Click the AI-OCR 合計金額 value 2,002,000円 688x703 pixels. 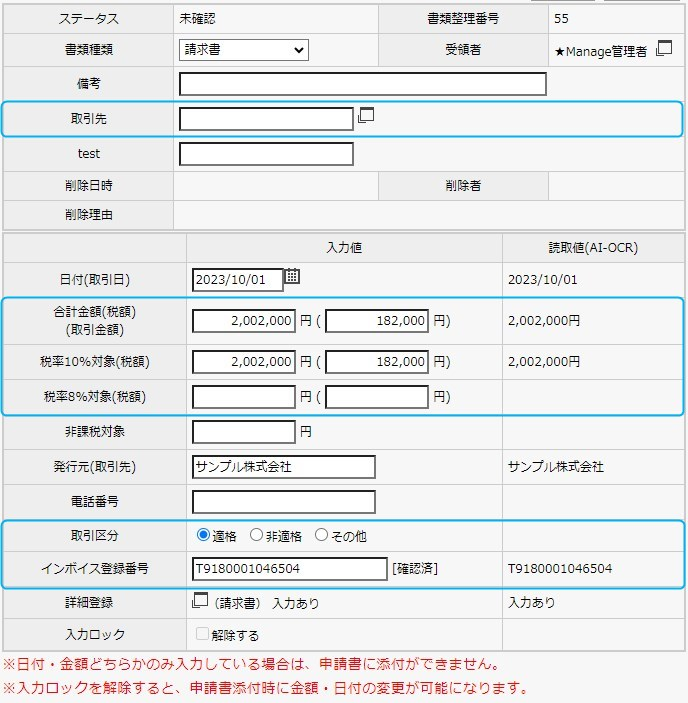[x=544, y=321]
